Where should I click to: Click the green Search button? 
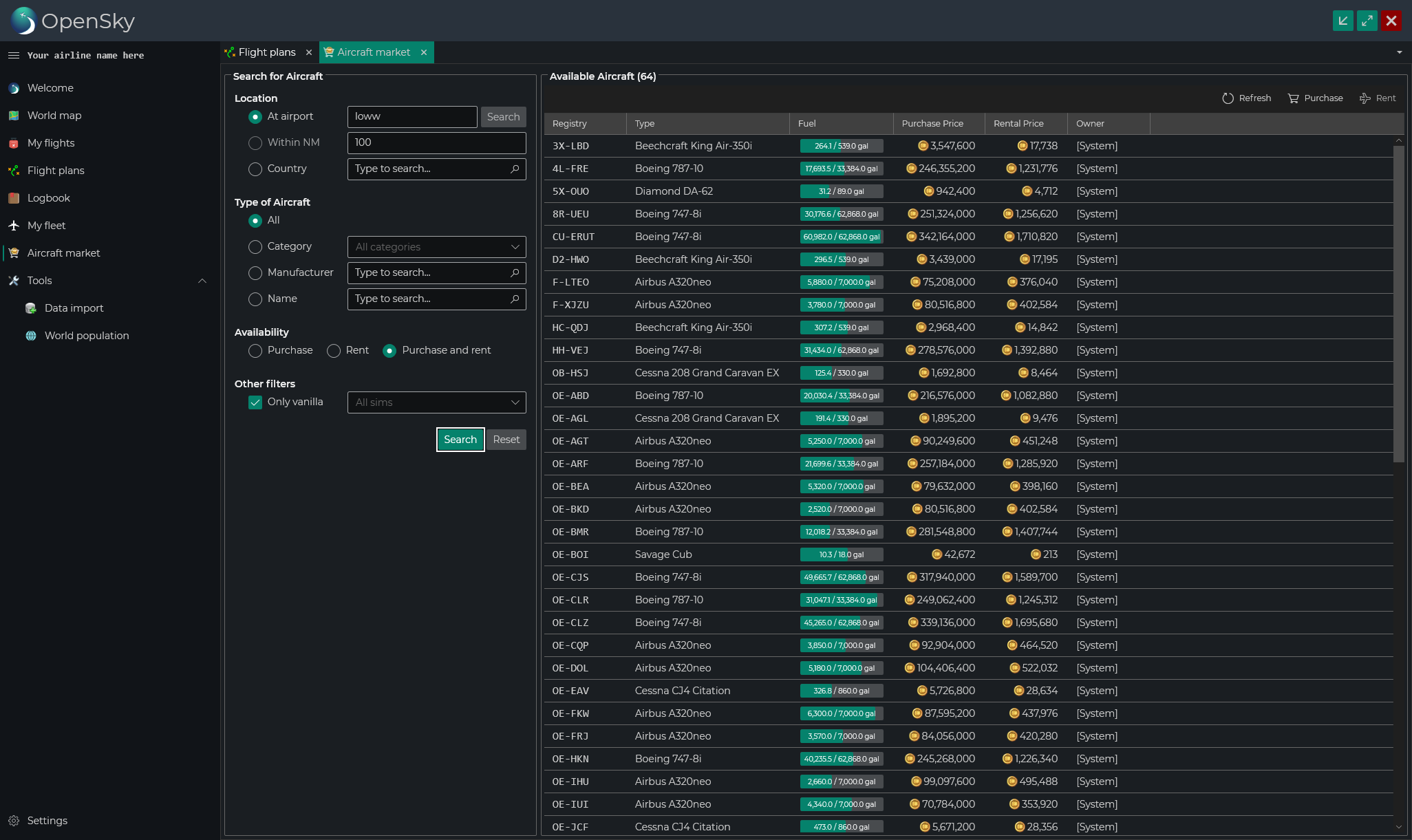click(460, 440)
